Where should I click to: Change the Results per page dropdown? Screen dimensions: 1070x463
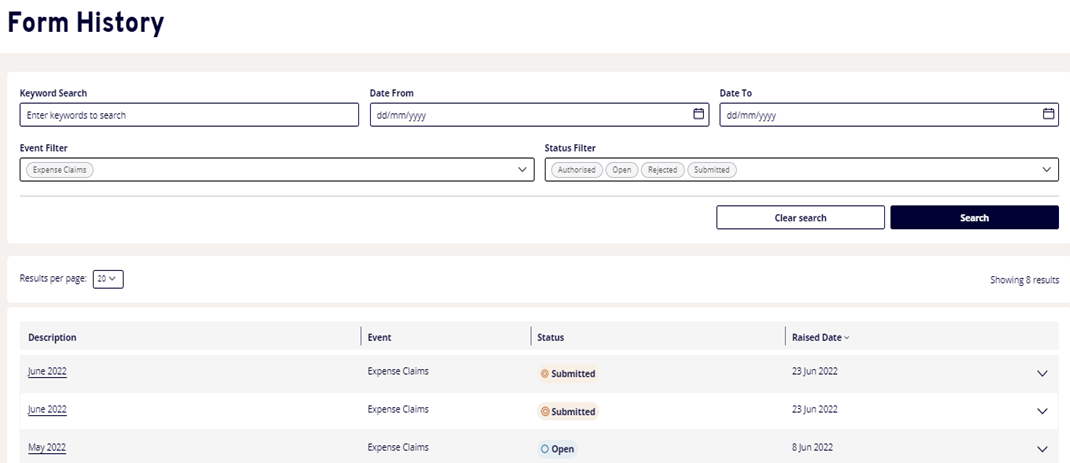tap(108, 279)
